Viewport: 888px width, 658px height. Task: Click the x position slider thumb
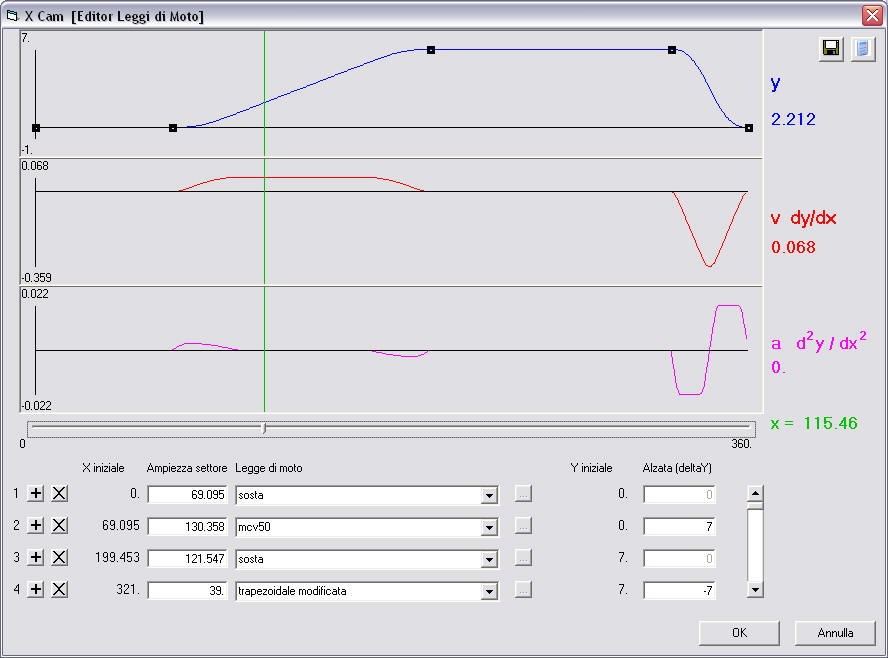[264, 428]
